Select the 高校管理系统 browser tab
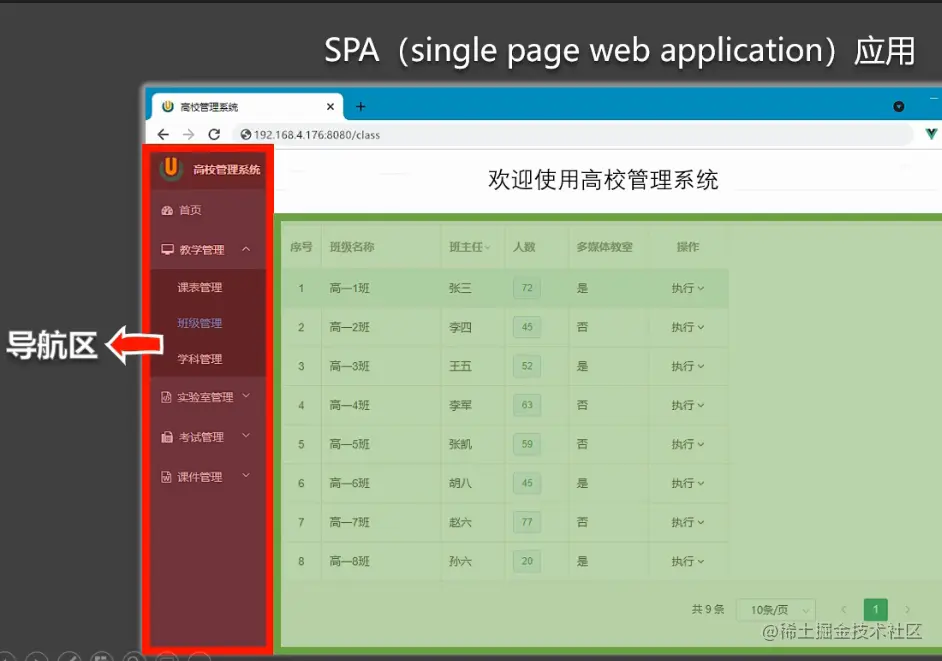The height and width of the screenshot is (661, 942). point(247,106)
